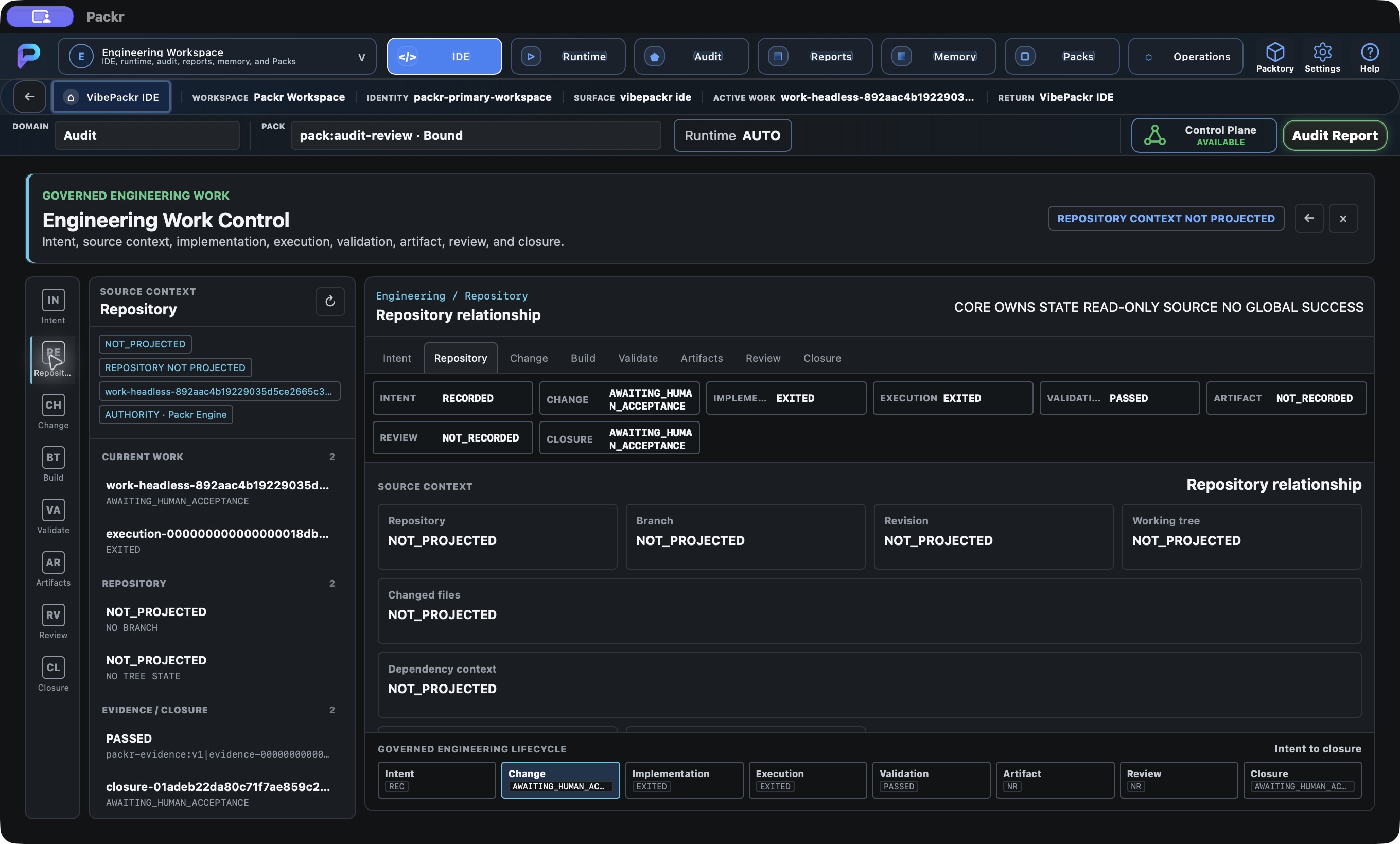Image resolution: width=1400 pixels, height=844 pixels.
Task: Click the Engineering breadcrumb link
Action: [x=410, y=295]
